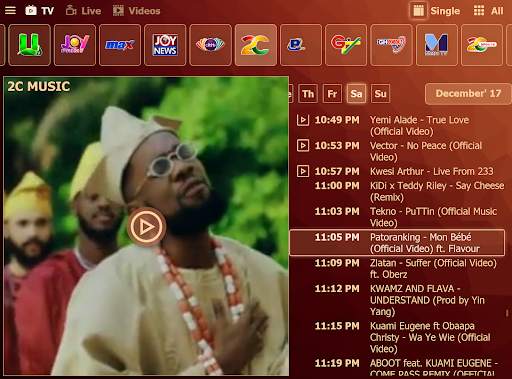Select the Joy Prime channel logo
The image size is (512, 379).
pyautogui.click(x=75, y=45)
